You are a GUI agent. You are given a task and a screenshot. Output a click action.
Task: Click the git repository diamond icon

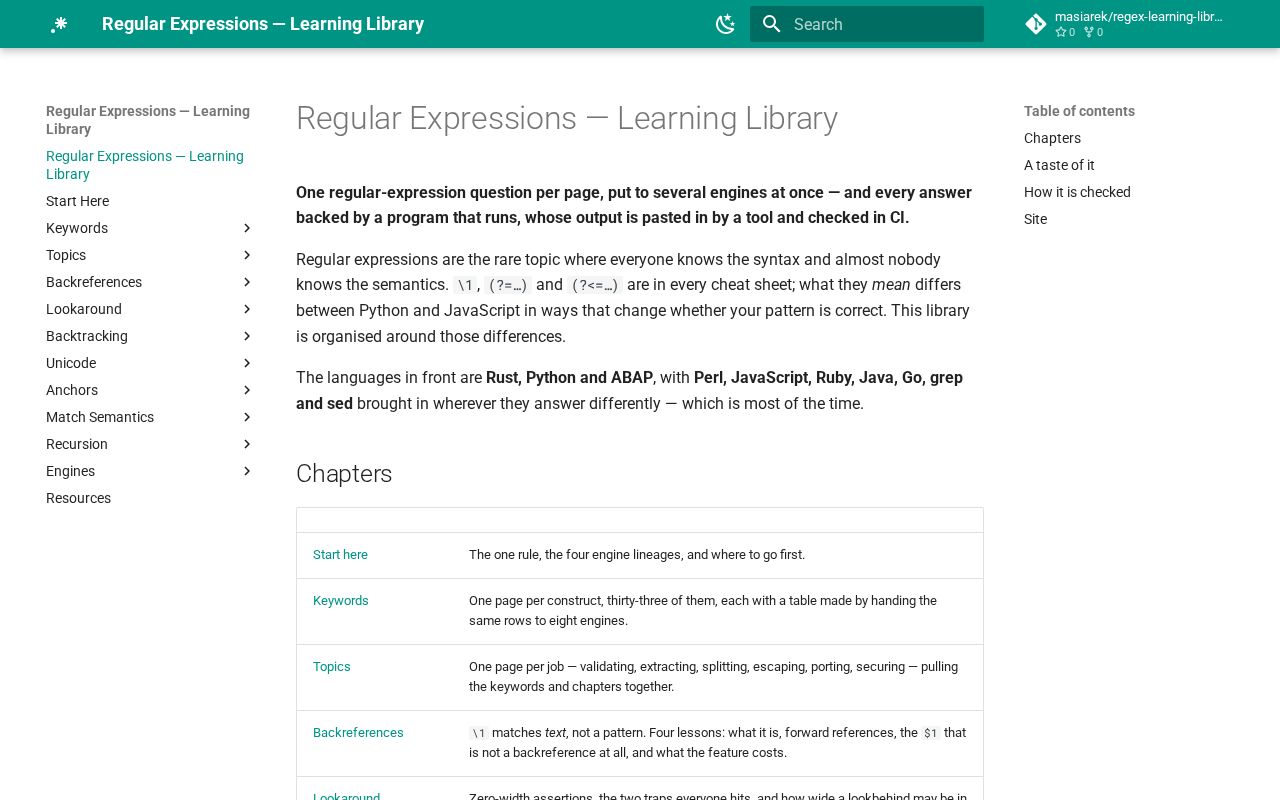(1036, 24)
